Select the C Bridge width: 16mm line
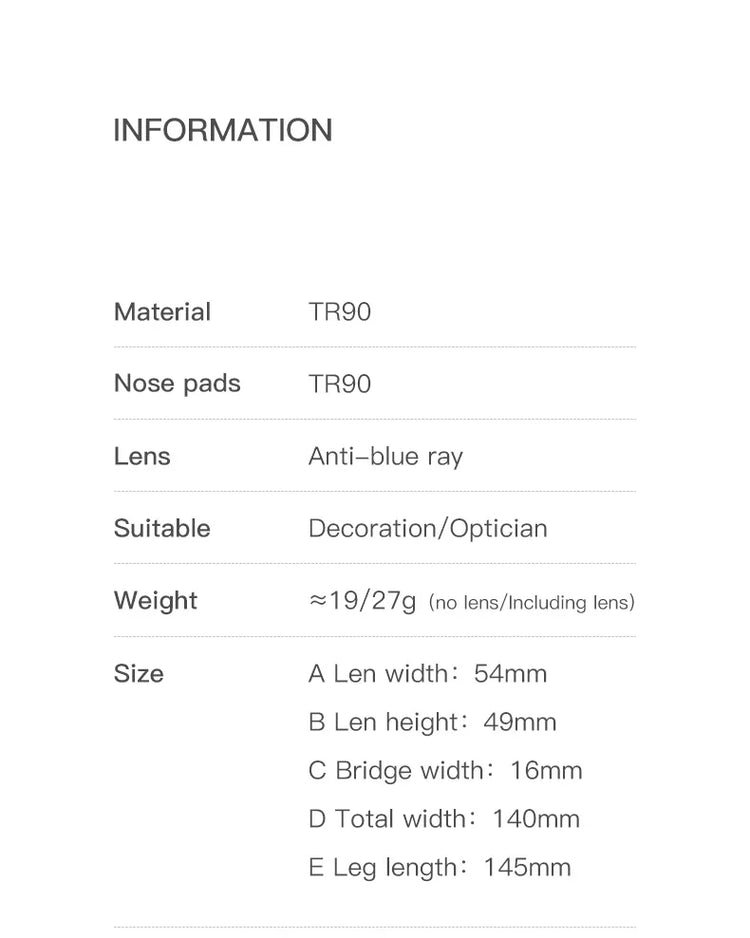Viewport: 750px width, 938px height. click(445, 771)
